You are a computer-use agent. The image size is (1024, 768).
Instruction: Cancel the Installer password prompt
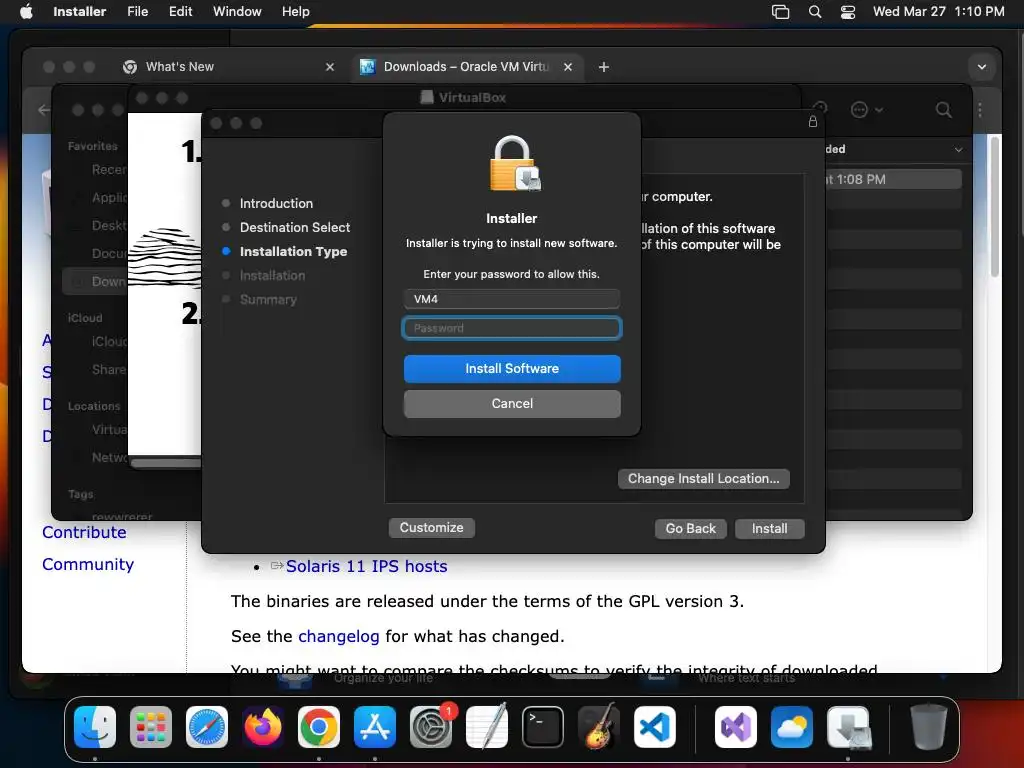[x=512, y=404]
